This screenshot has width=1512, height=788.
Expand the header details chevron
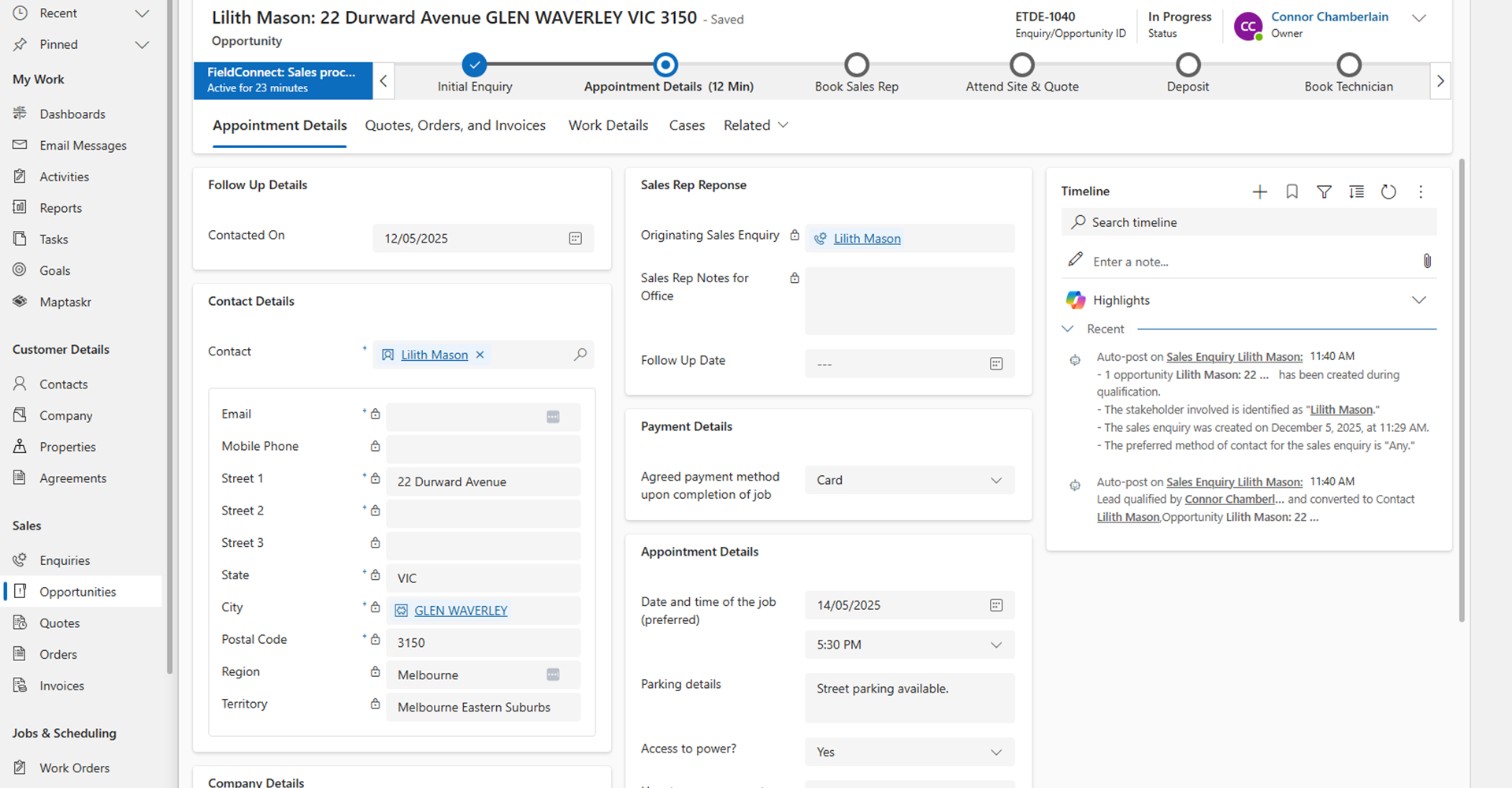pyautogui.click(x=1419, y=19)
